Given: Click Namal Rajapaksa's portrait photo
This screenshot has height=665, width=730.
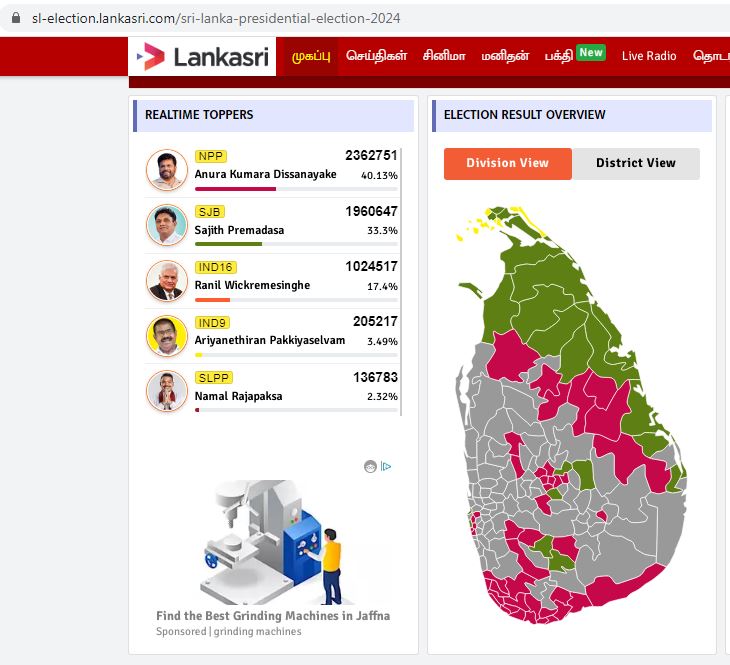Looking at the screenshot, I should [x=167, y=391].
